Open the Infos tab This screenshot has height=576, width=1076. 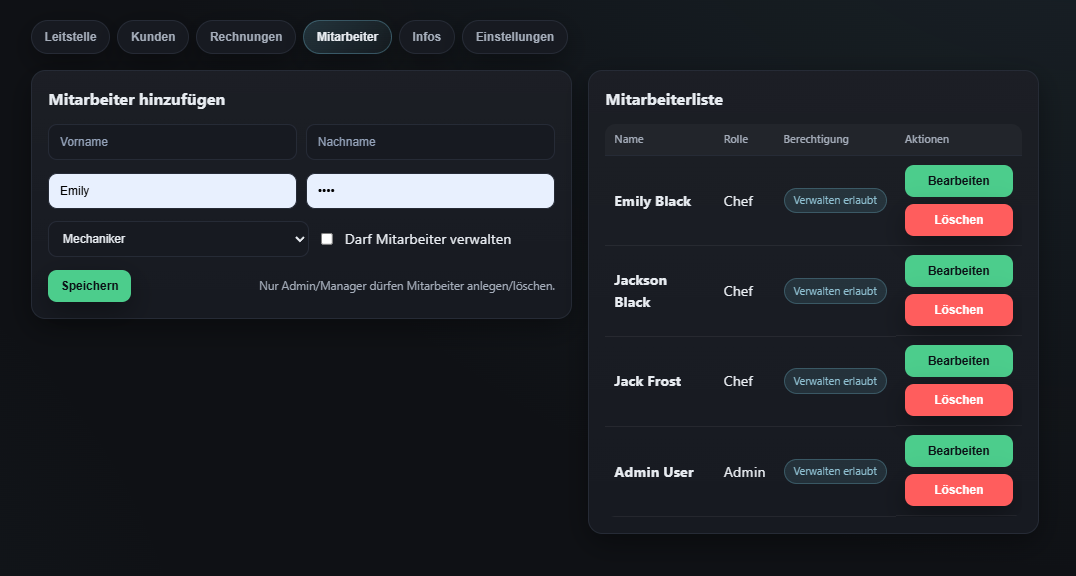426,37
